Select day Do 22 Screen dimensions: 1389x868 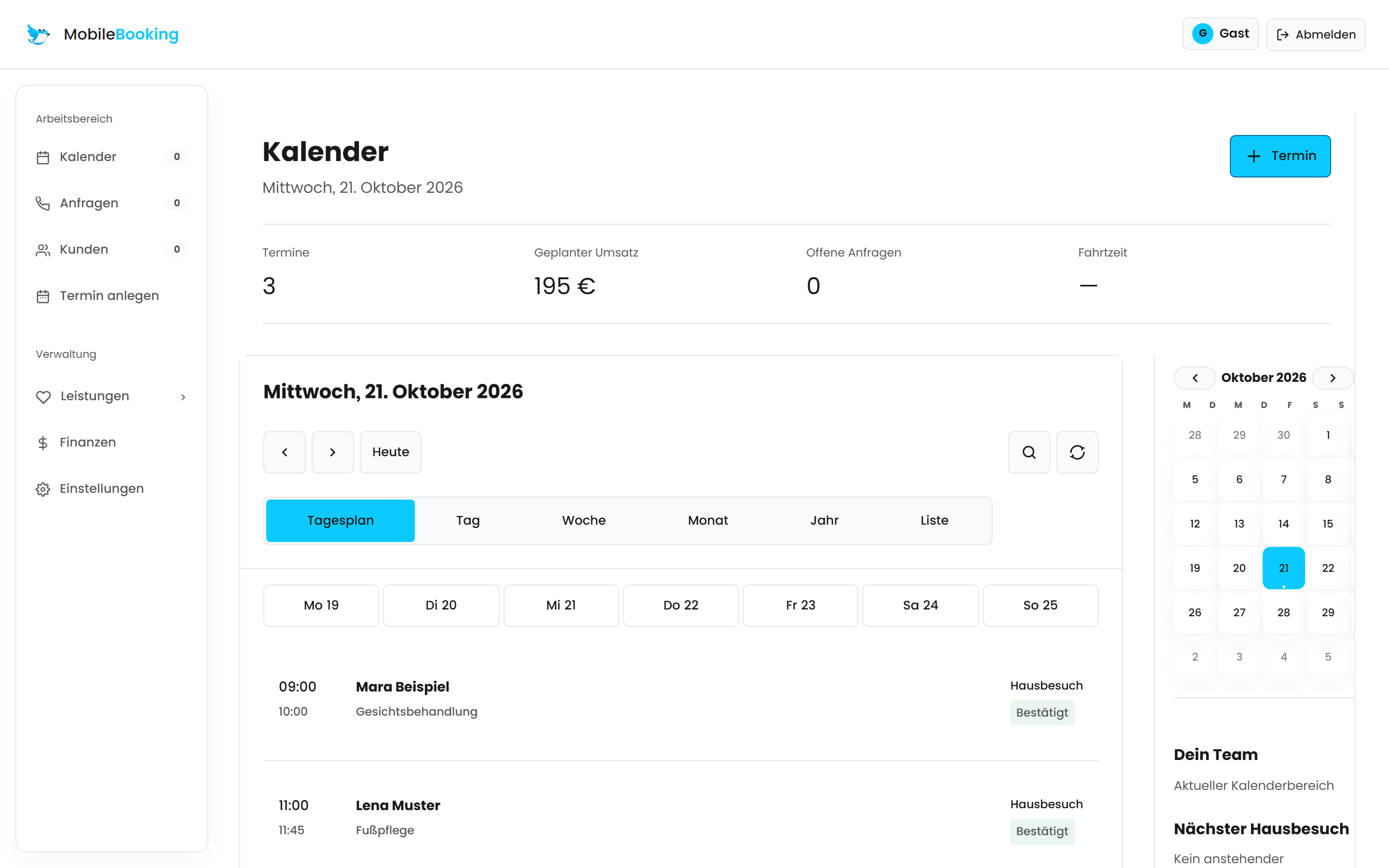pos(681,606)
